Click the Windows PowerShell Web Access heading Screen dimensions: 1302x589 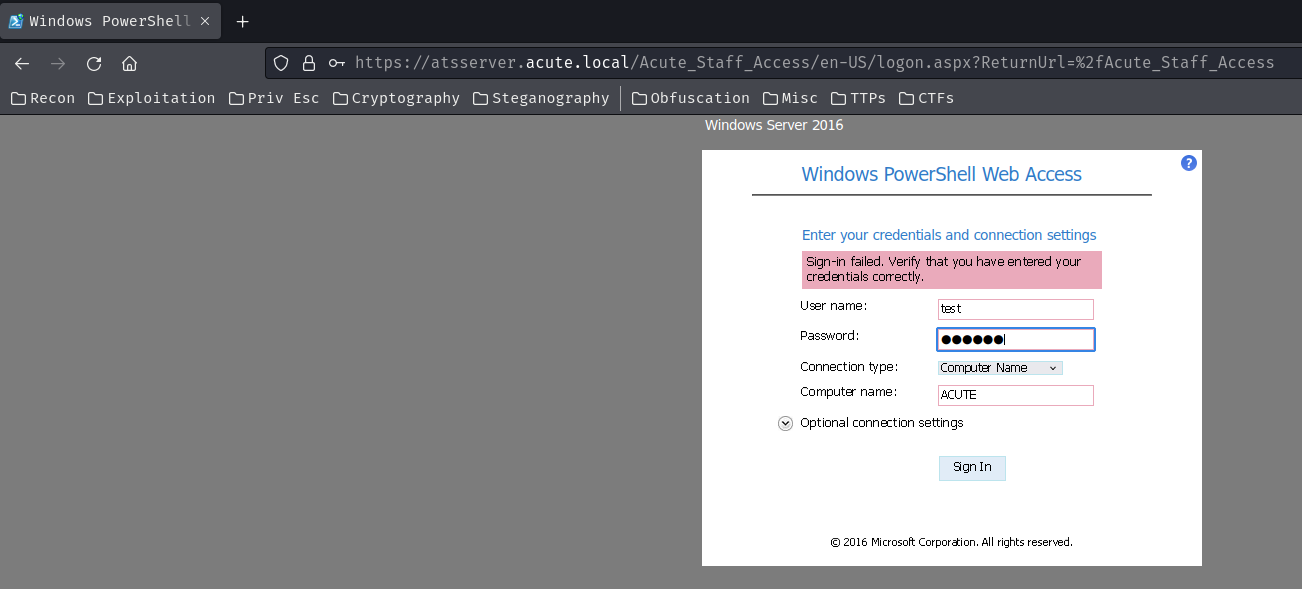point(942,174)
